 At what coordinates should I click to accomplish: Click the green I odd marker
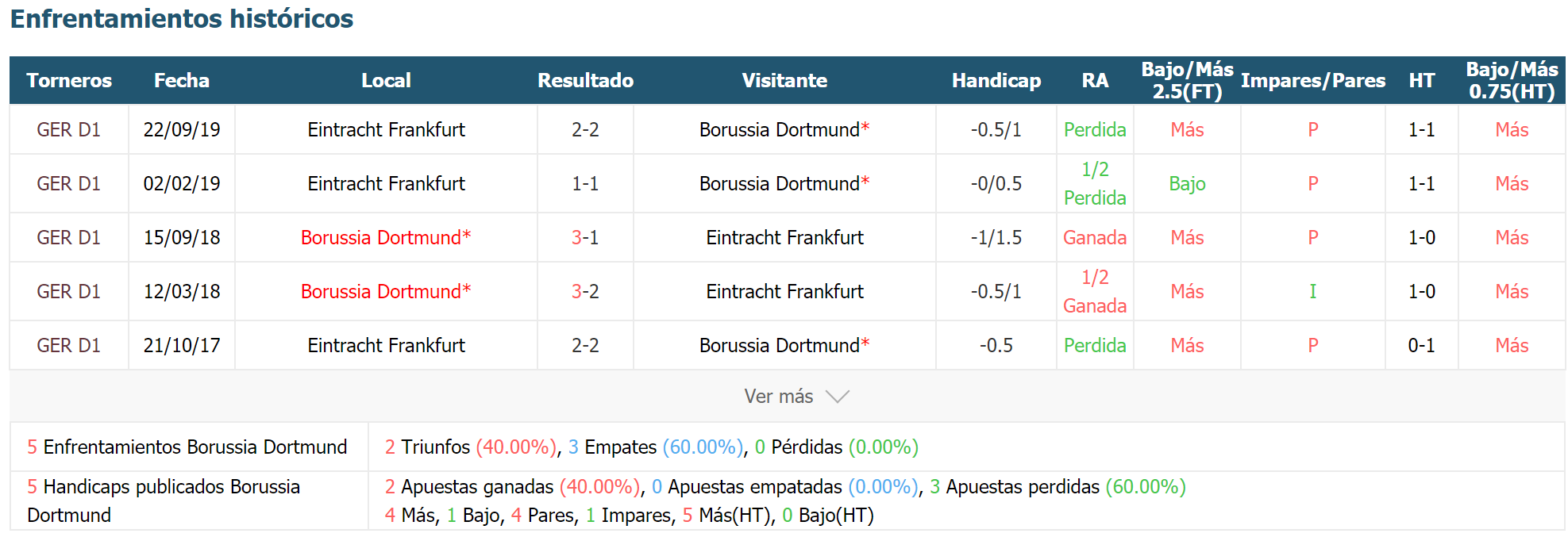[x=1313, y=291]
